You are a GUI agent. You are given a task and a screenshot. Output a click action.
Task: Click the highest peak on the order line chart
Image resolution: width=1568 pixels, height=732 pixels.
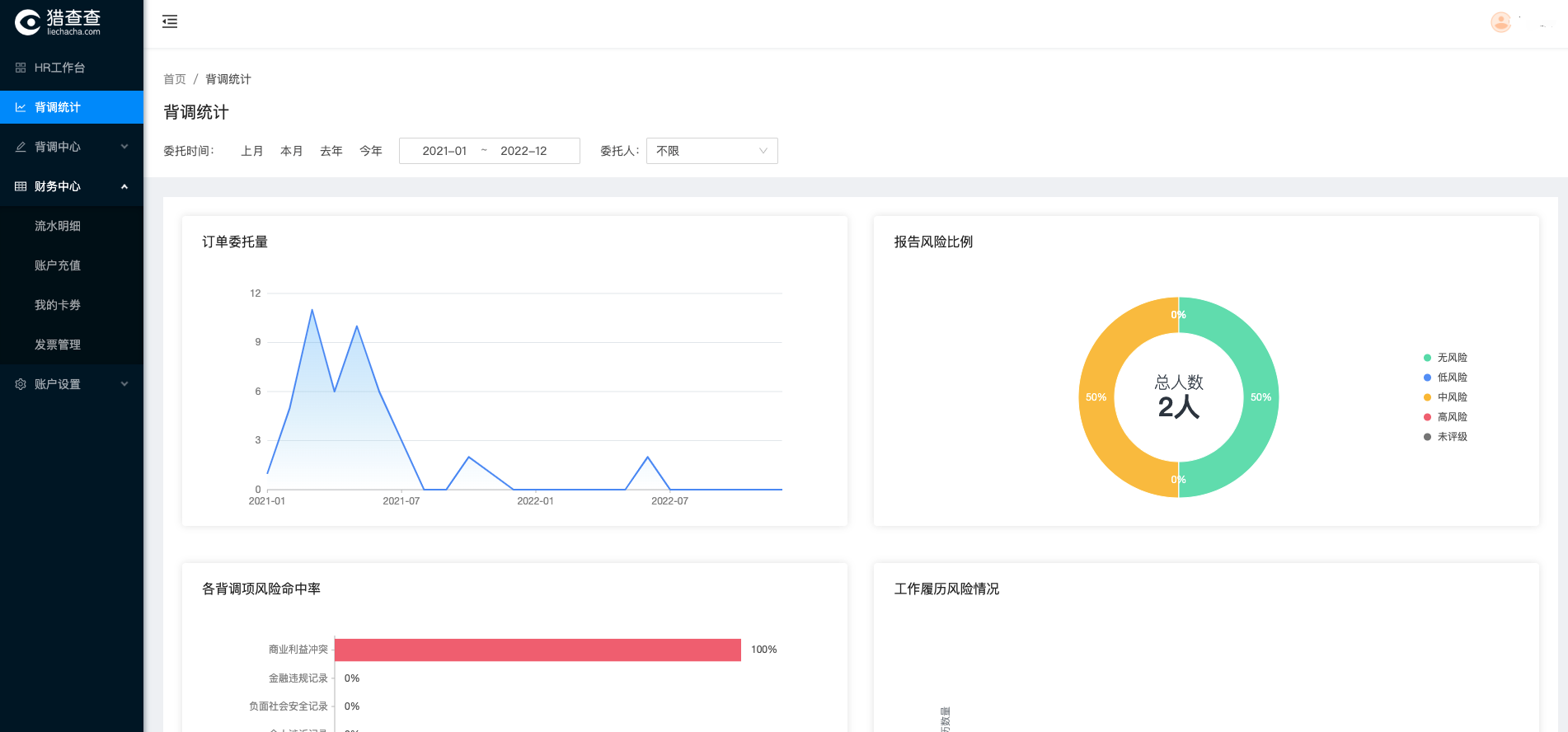point(312,310)
